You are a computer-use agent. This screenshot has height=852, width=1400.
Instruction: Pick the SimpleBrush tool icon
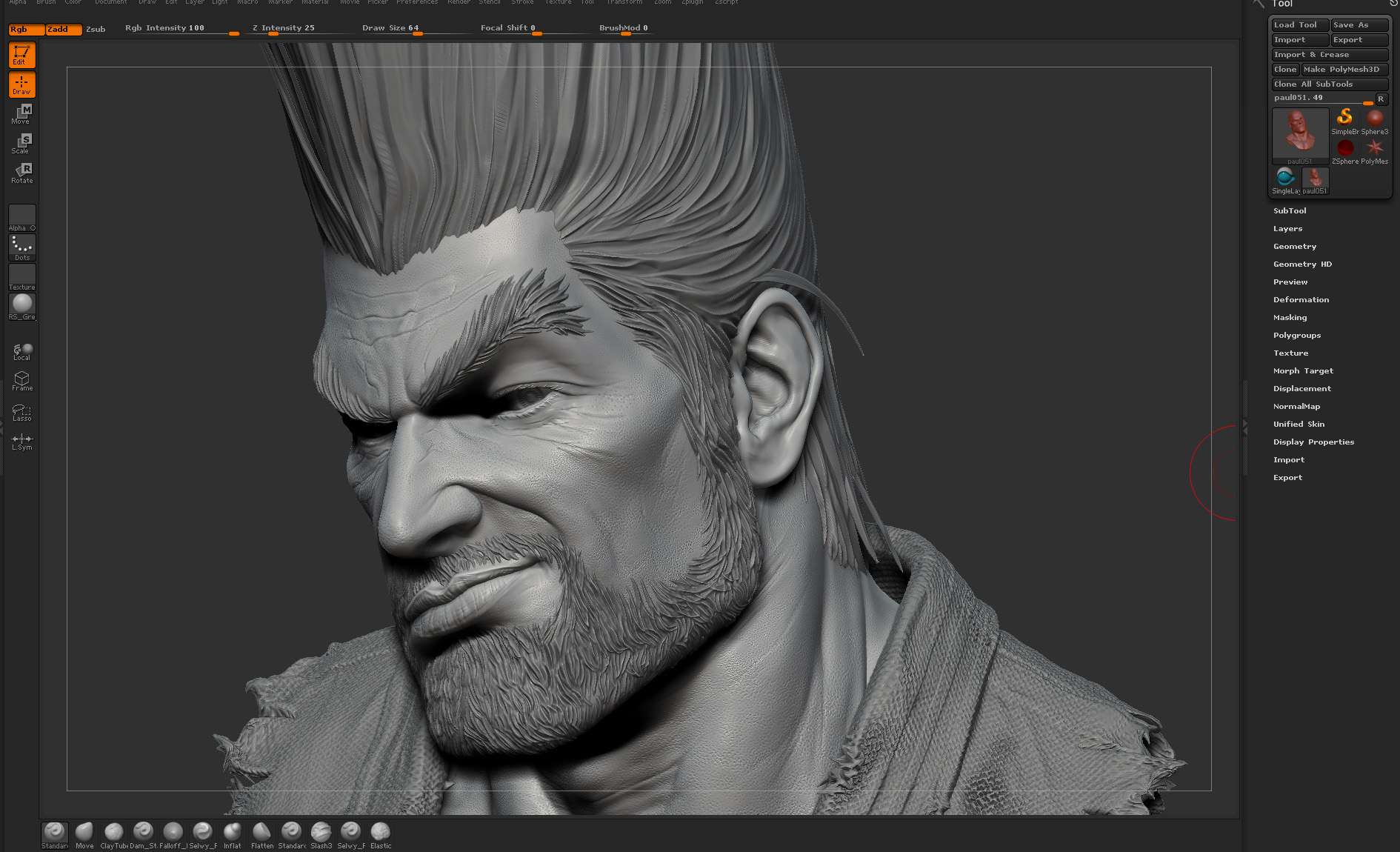tap(1344, 122)
